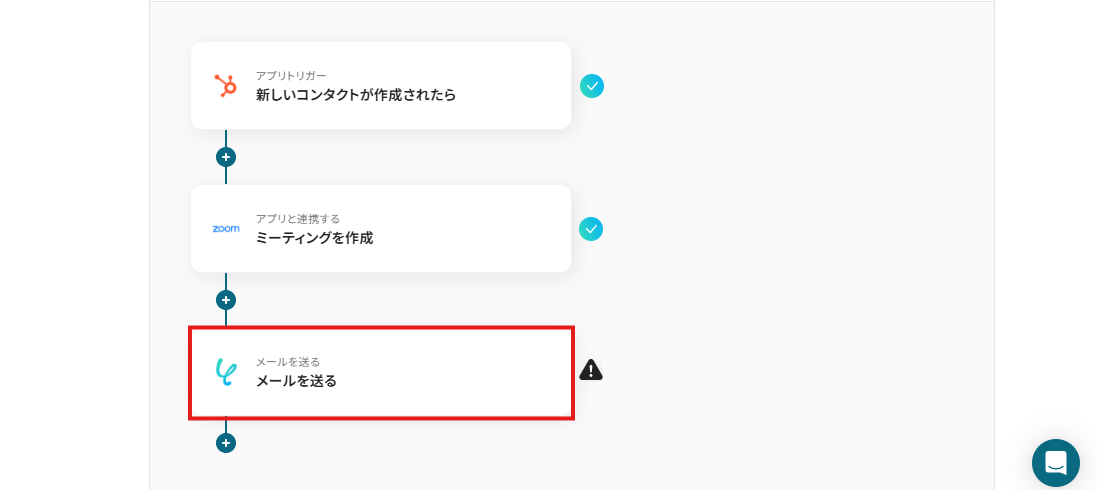This screenshot has height=490, width=1097.
Task: Click the checkmark beside the new contact trigger
Action: 592,86
